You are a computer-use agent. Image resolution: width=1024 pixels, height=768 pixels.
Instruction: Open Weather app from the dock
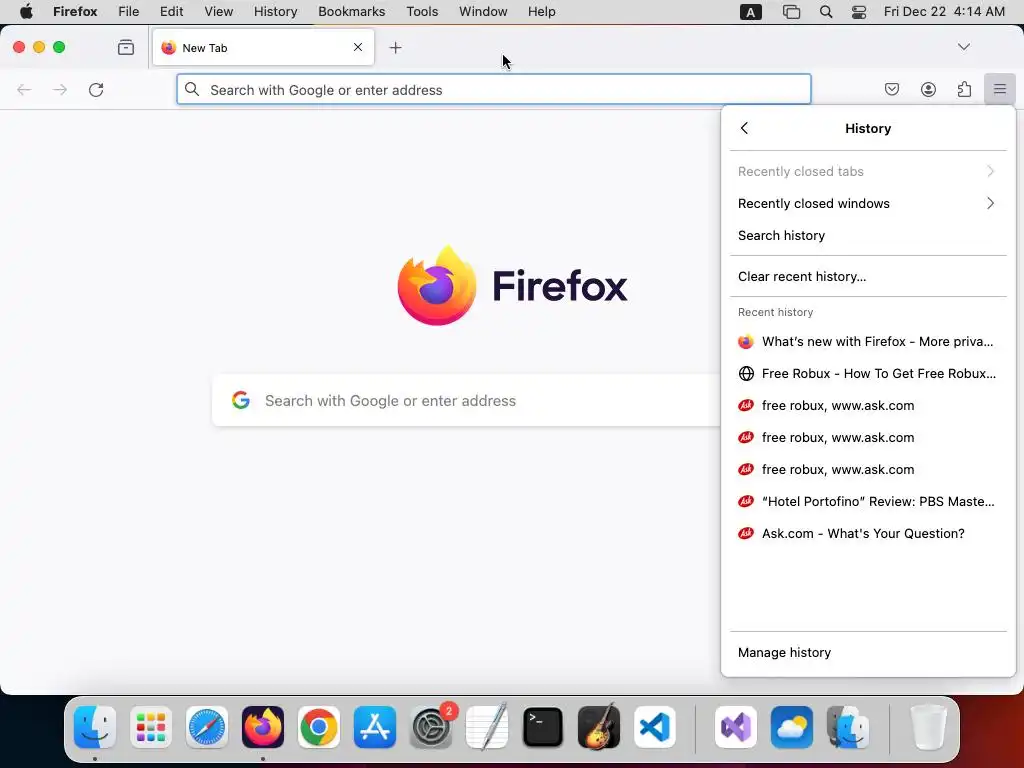[792, 727]
